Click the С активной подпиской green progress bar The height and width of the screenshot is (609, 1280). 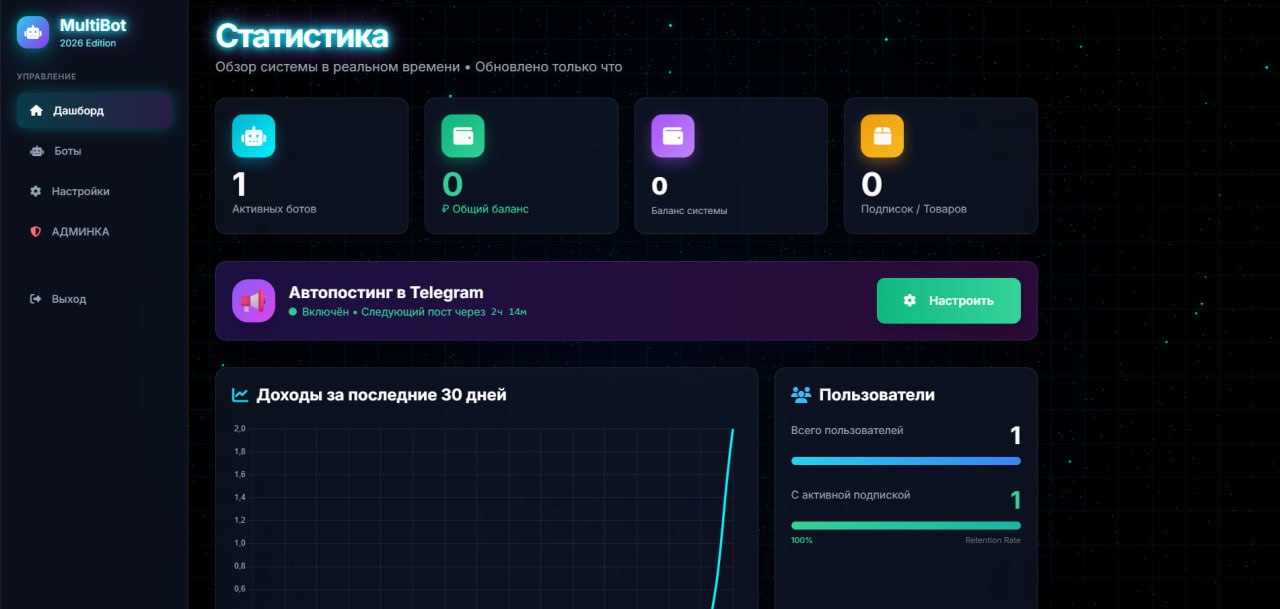pyautogui.click(x=906, y=525)
